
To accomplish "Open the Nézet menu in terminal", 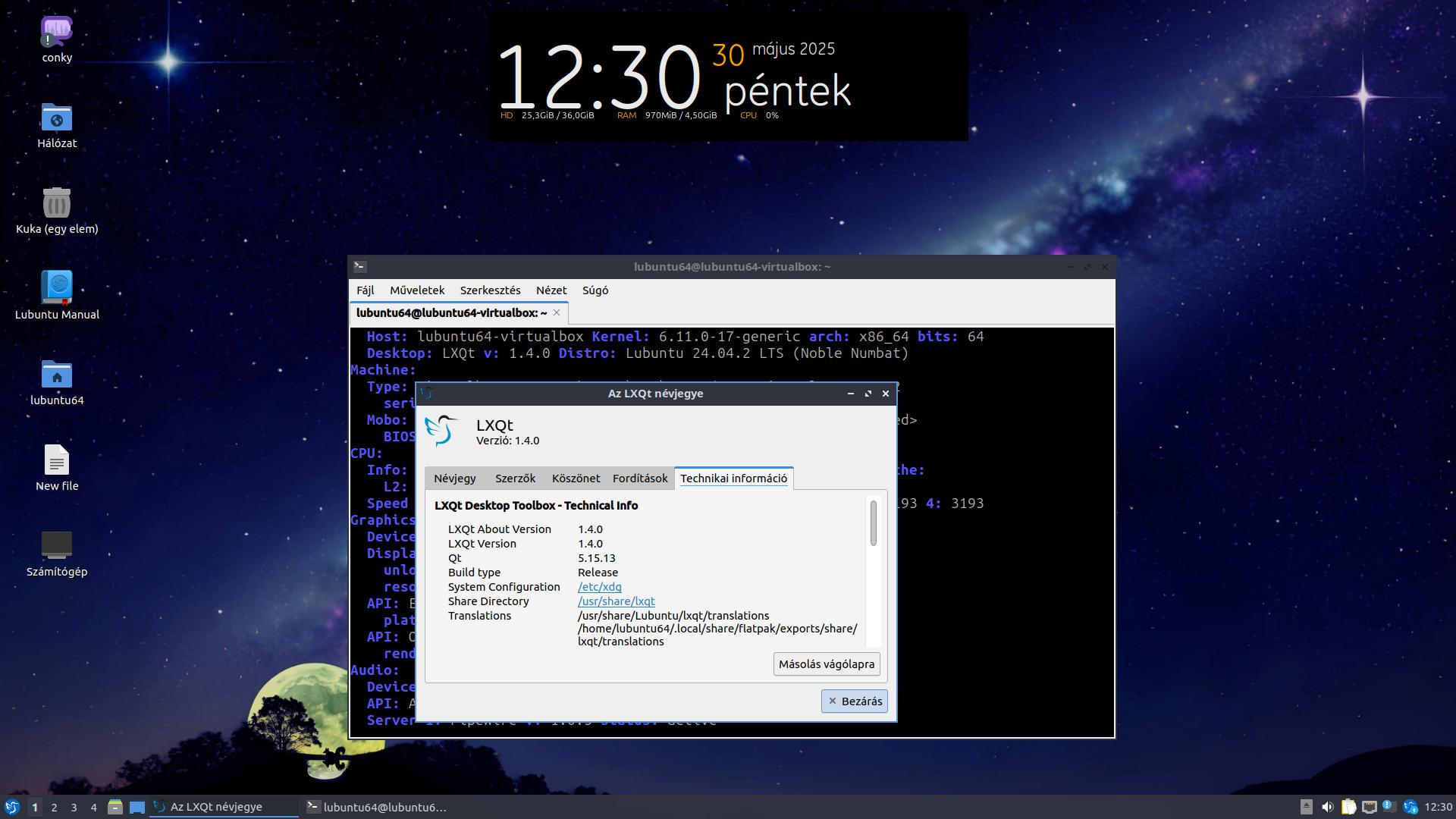I will 551,290.
